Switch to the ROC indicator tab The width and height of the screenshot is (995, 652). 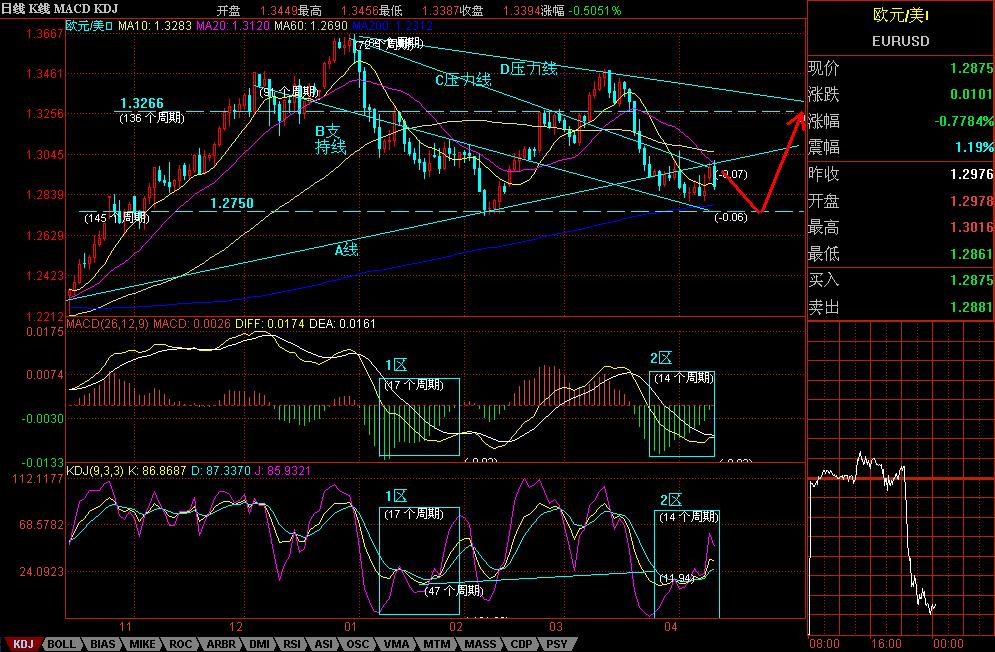point(180,644)
